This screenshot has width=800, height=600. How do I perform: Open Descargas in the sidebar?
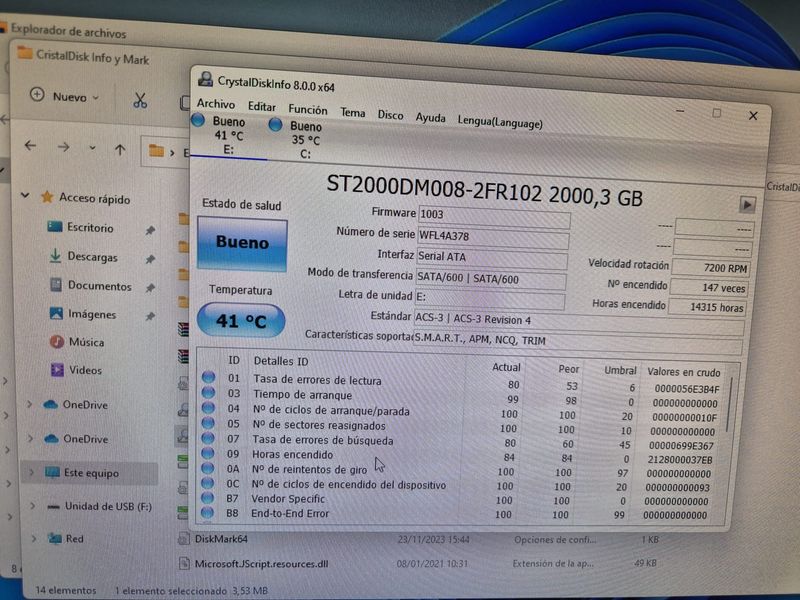(92, 257)
